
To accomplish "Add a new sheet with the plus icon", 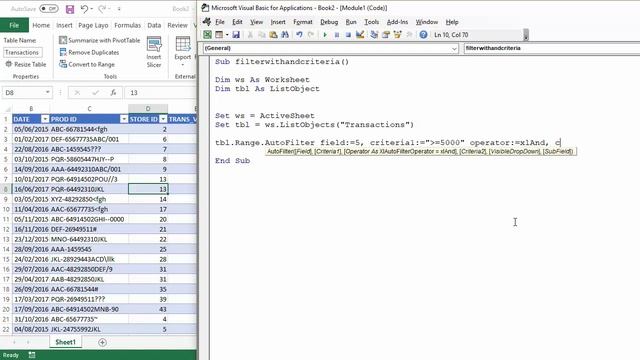I will [102, 342].
